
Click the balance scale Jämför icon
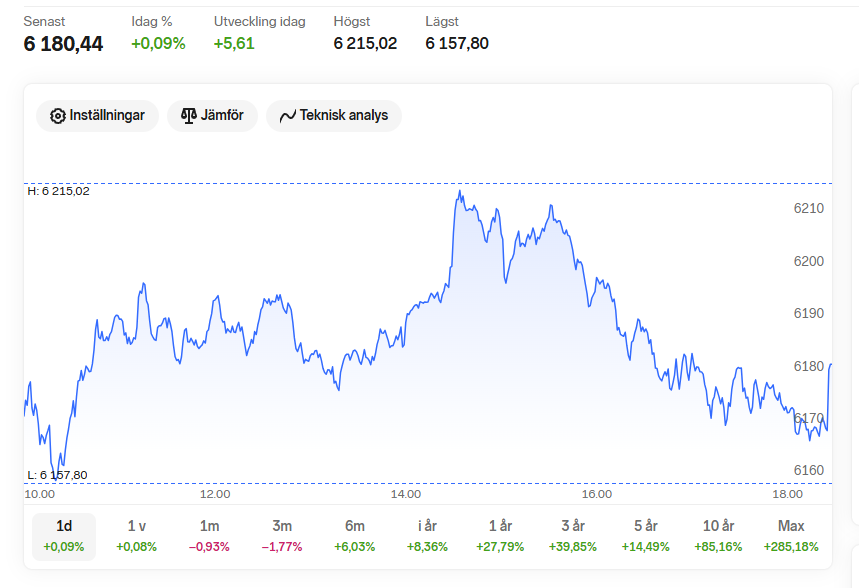188,116
